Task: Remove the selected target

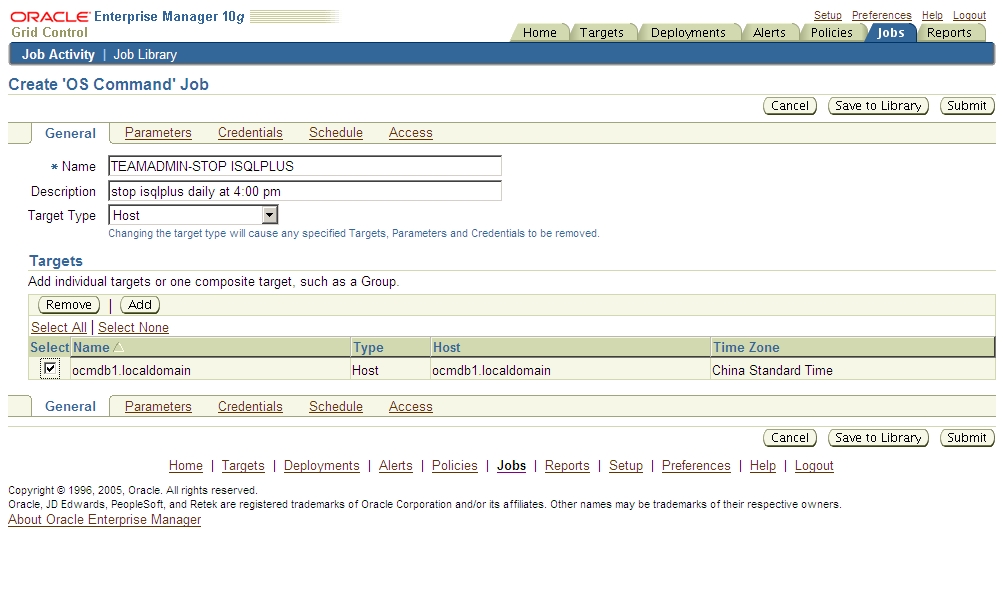Action: tap(69, 305)
